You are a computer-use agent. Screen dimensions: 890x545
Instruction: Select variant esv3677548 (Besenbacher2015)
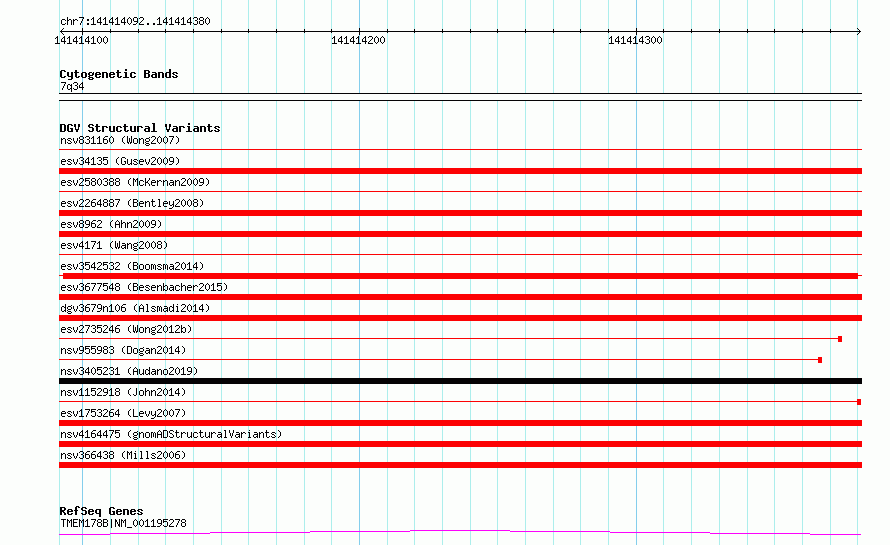(x=144, y=287)
